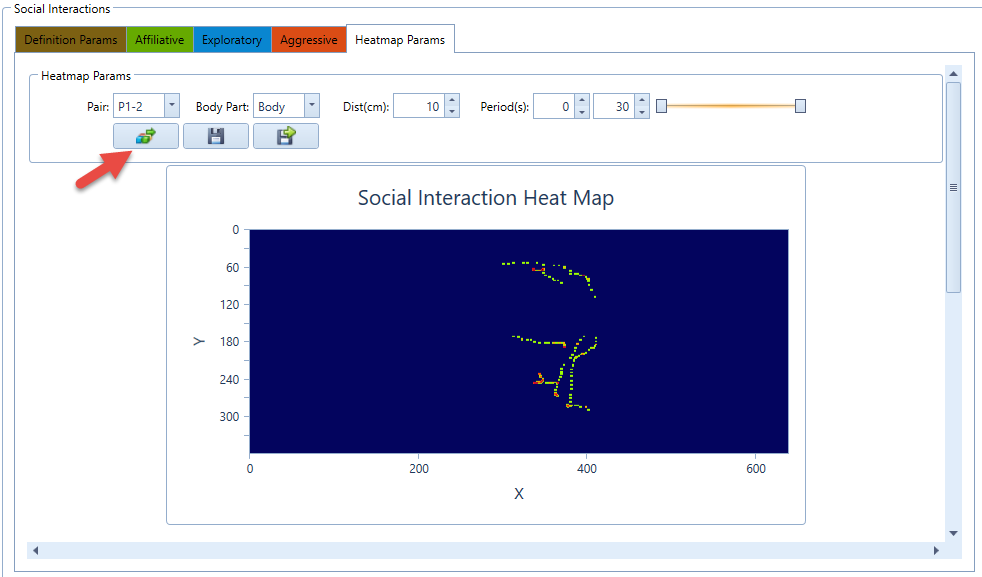Click inside the Dist(cm) input field

[x=418, y=106]
